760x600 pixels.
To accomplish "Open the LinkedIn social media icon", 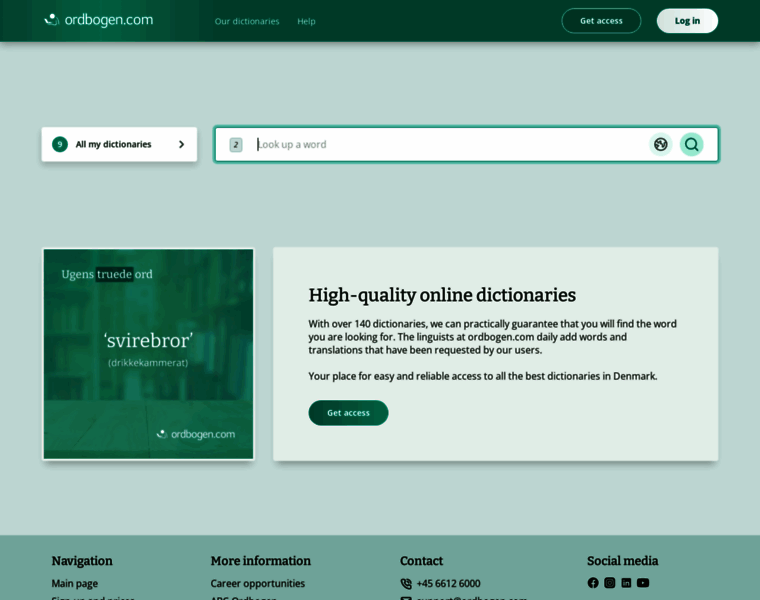I will tap(626, 583).
